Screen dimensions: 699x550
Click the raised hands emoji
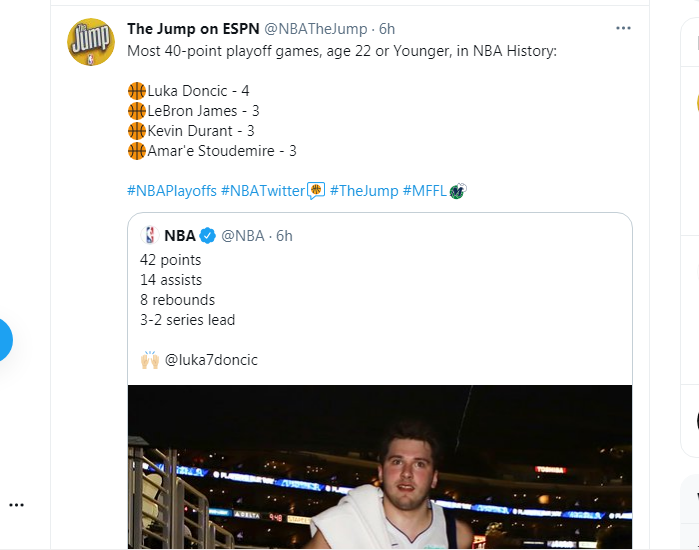pos(150,360)
